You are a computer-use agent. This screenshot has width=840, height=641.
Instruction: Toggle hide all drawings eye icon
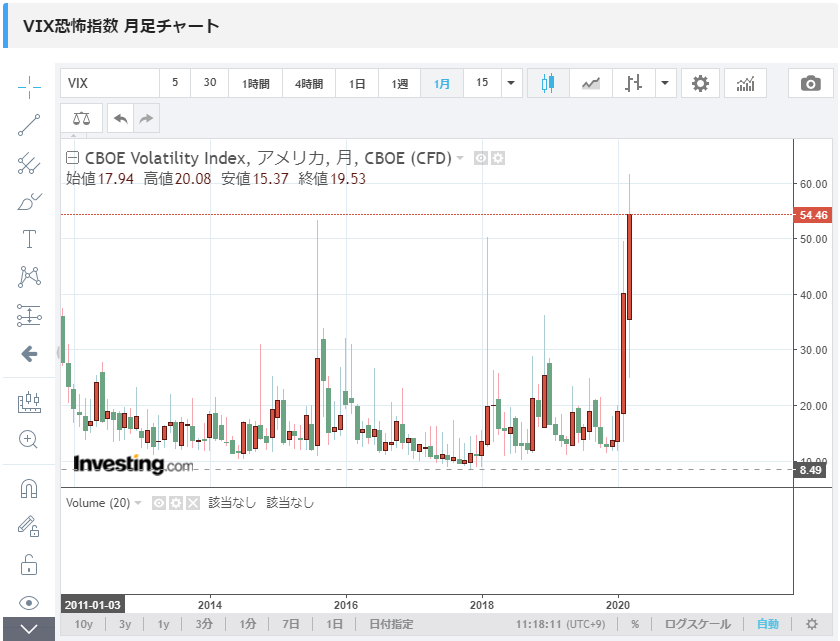[29, 603]
